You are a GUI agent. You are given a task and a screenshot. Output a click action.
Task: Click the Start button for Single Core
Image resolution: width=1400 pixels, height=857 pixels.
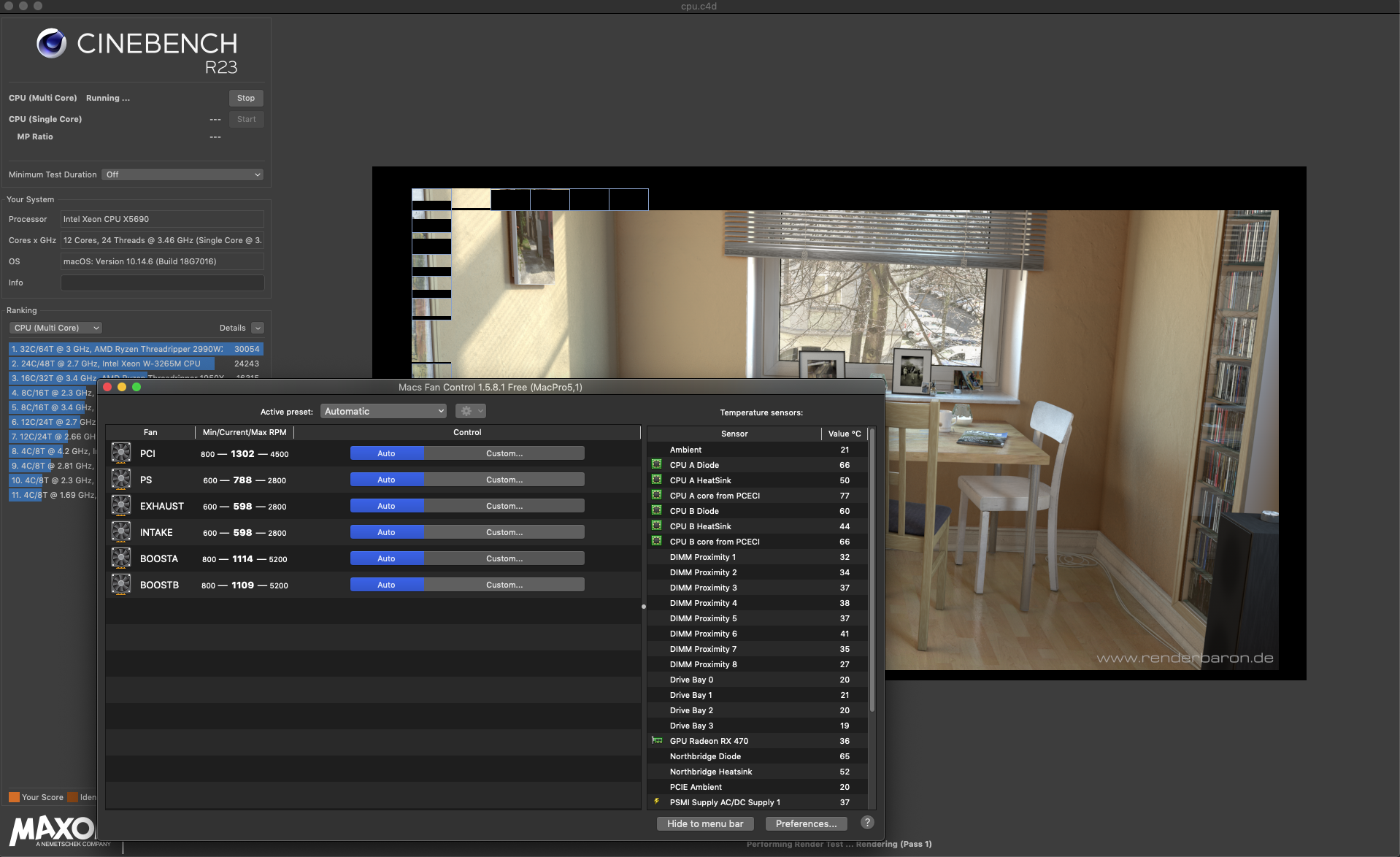(x=246, y=119)
